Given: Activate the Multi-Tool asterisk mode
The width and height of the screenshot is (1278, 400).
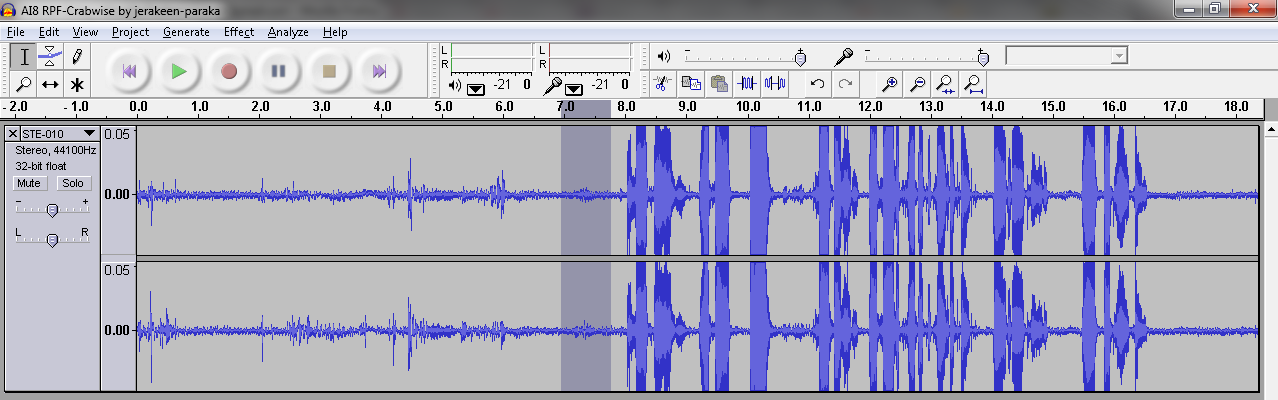Looking at the screenshot, I should [77, 84].
